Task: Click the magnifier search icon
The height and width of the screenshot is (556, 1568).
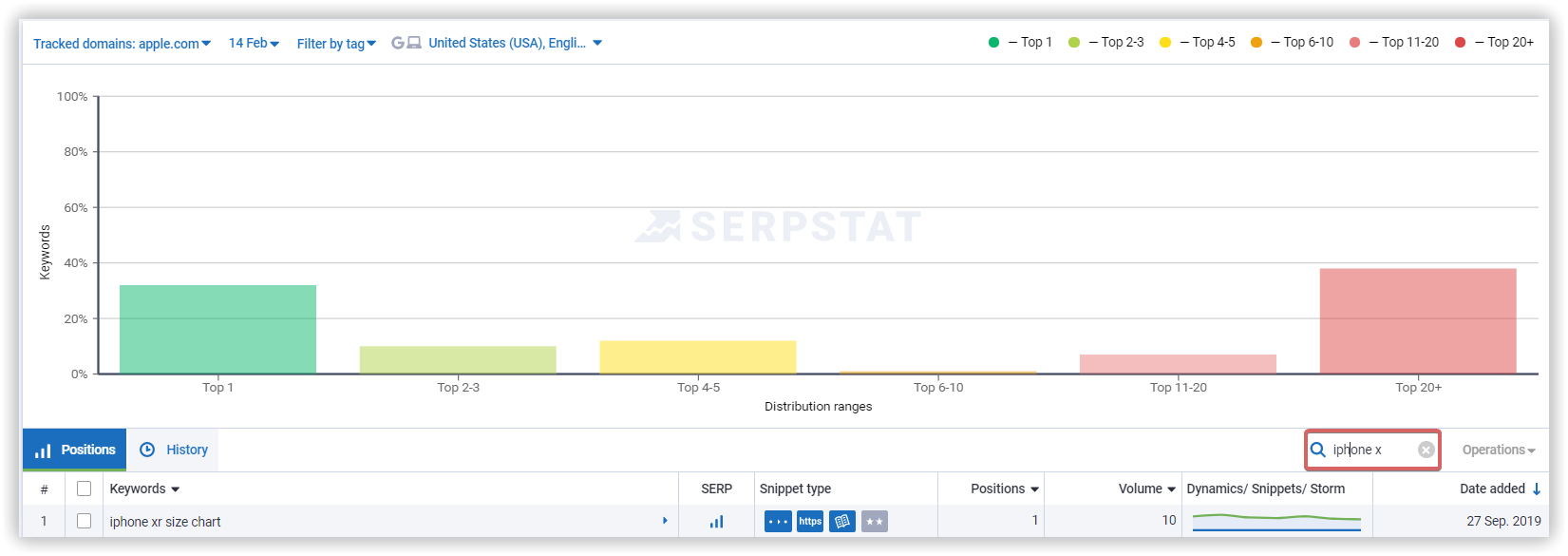Action: 1318,450
